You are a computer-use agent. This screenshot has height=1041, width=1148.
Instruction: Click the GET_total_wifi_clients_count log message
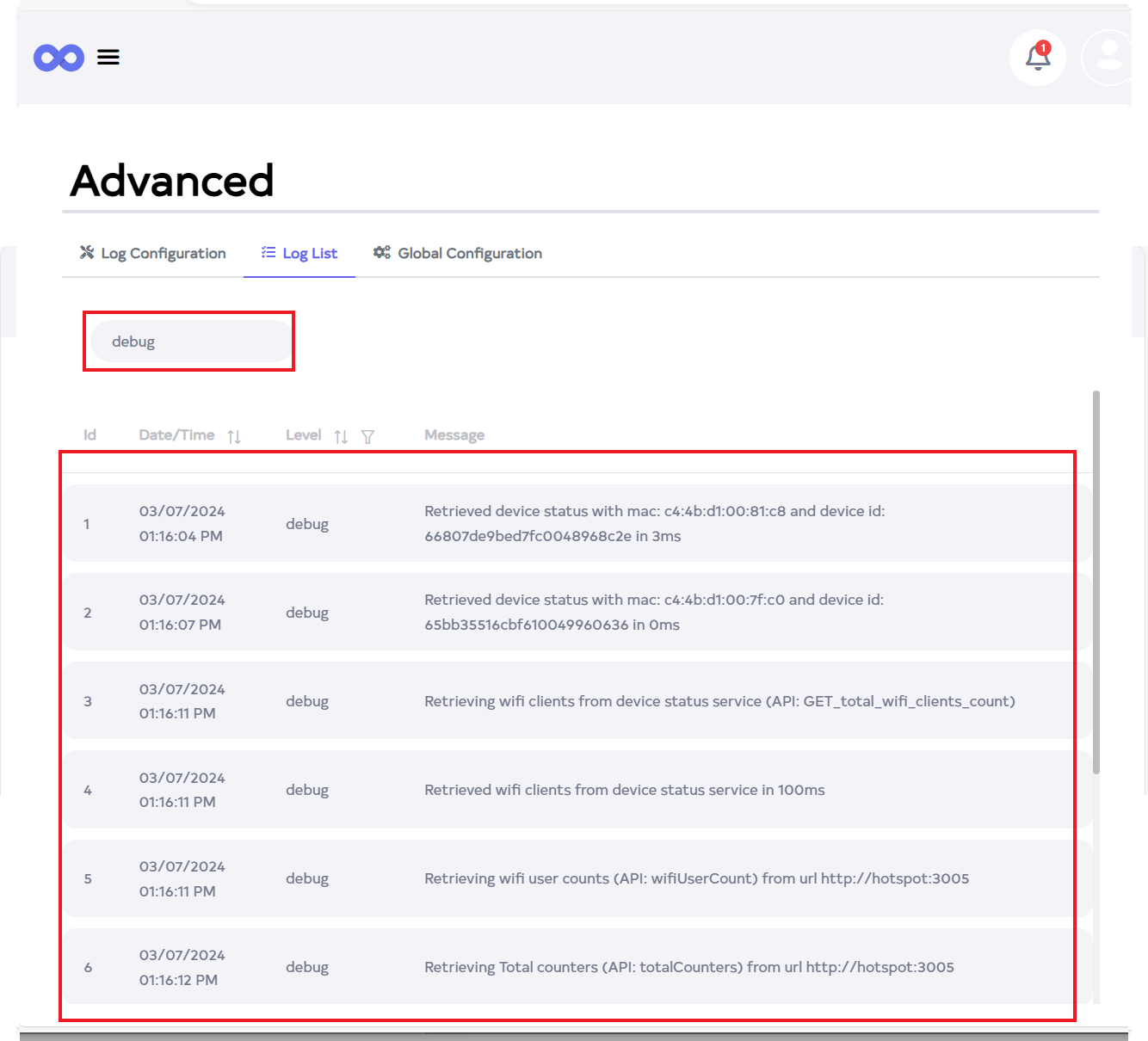coord(719,701)
